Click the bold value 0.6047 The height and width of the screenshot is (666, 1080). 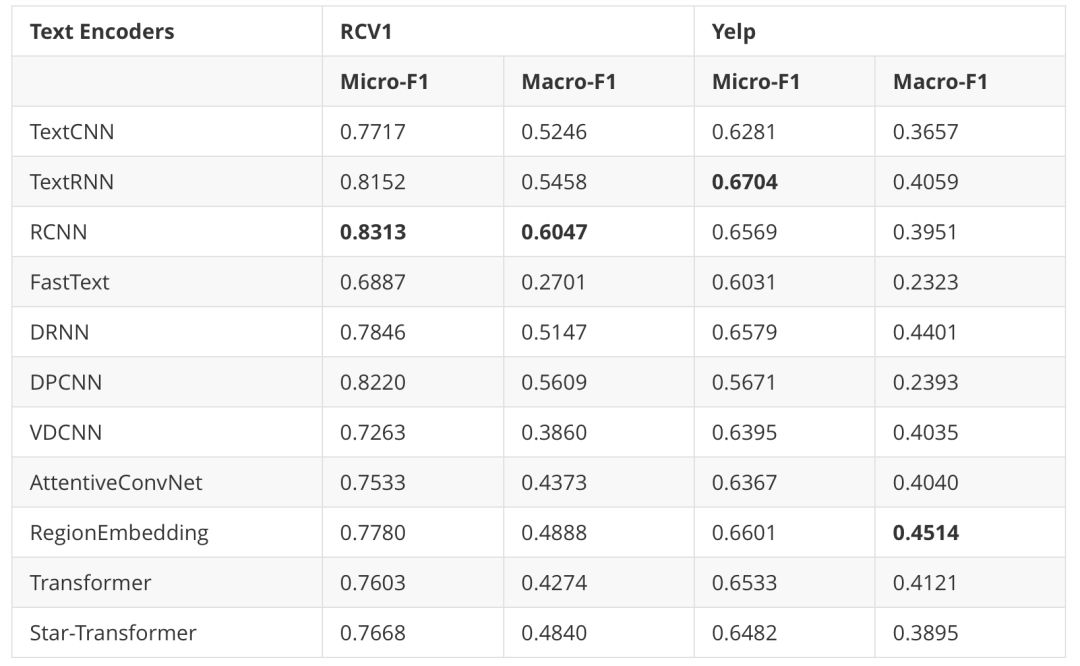coord(554,232)
